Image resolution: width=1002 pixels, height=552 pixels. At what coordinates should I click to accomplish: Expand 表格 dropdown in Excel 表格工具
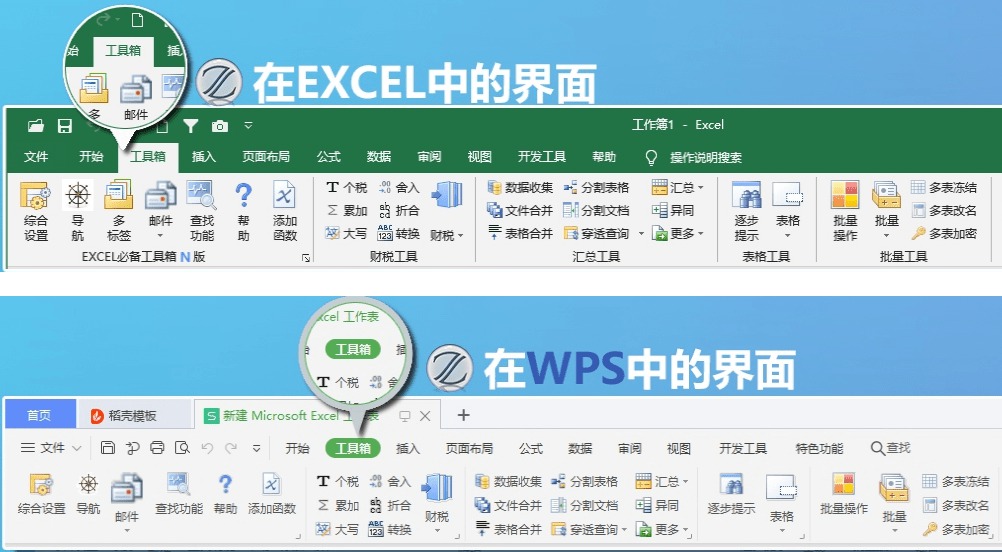point(787,235)
